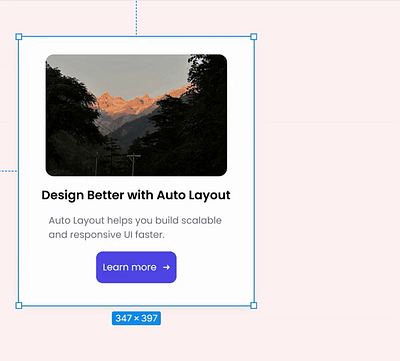This screenshot has width=400, height=361.
Task: Click the bottom-left selection resize handle
Action: (19, 305)
